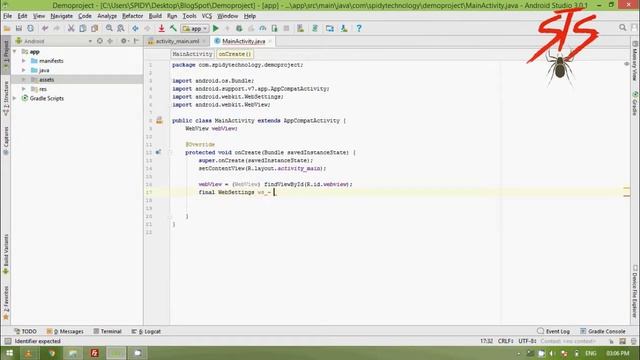
Task: Open the Edit menu
Action: (x=22, y=16)
